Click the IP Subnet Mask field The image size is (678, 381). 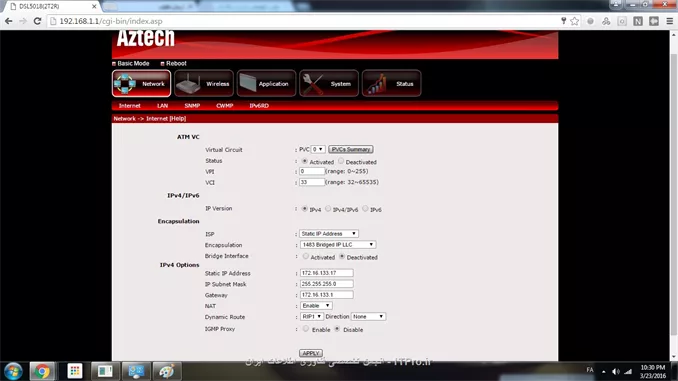coord(326,284)
